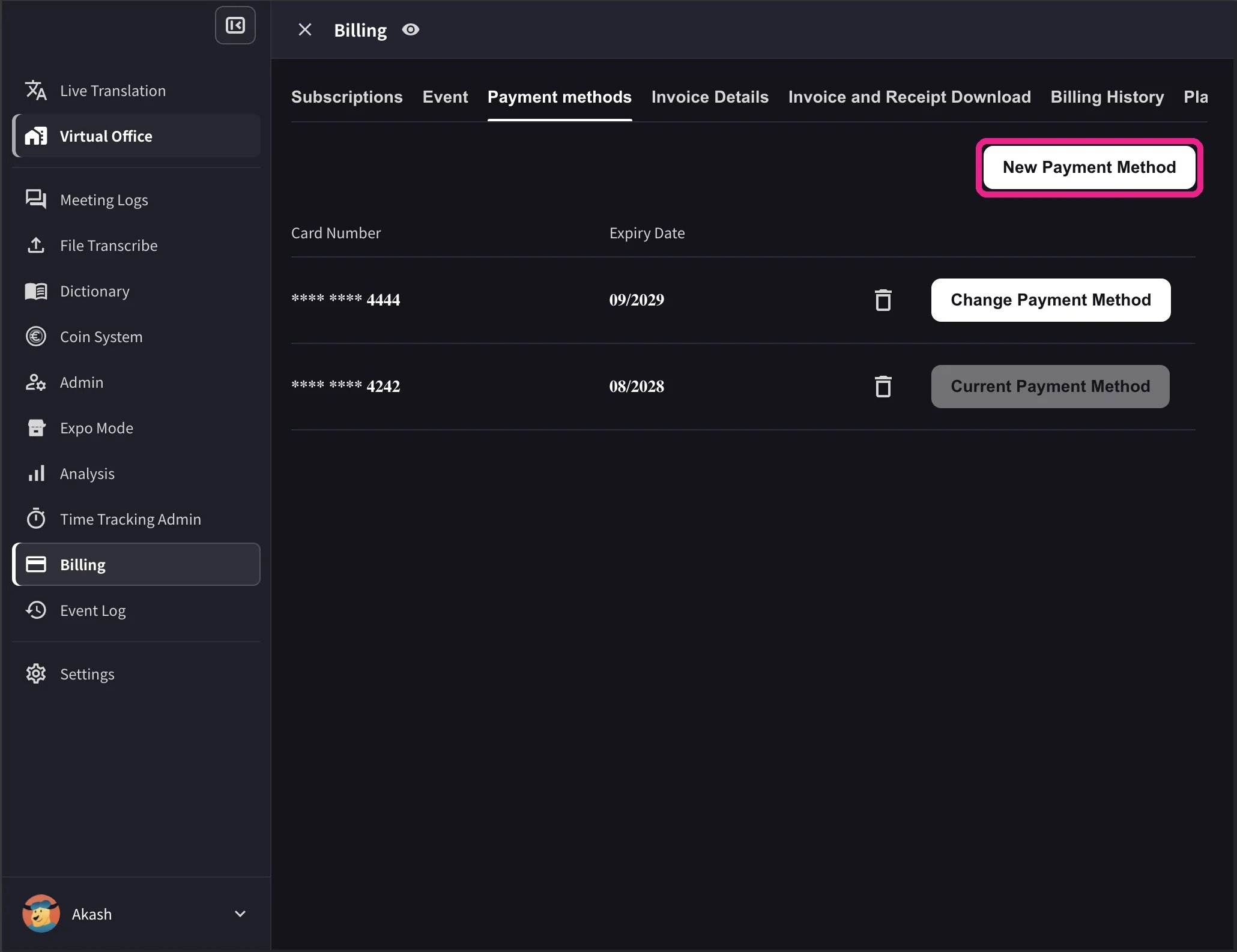Image resolution: width=1237 pixels, height=952 pixels.
Task: Open the Invoice Details tab
Action: point(710,97)
